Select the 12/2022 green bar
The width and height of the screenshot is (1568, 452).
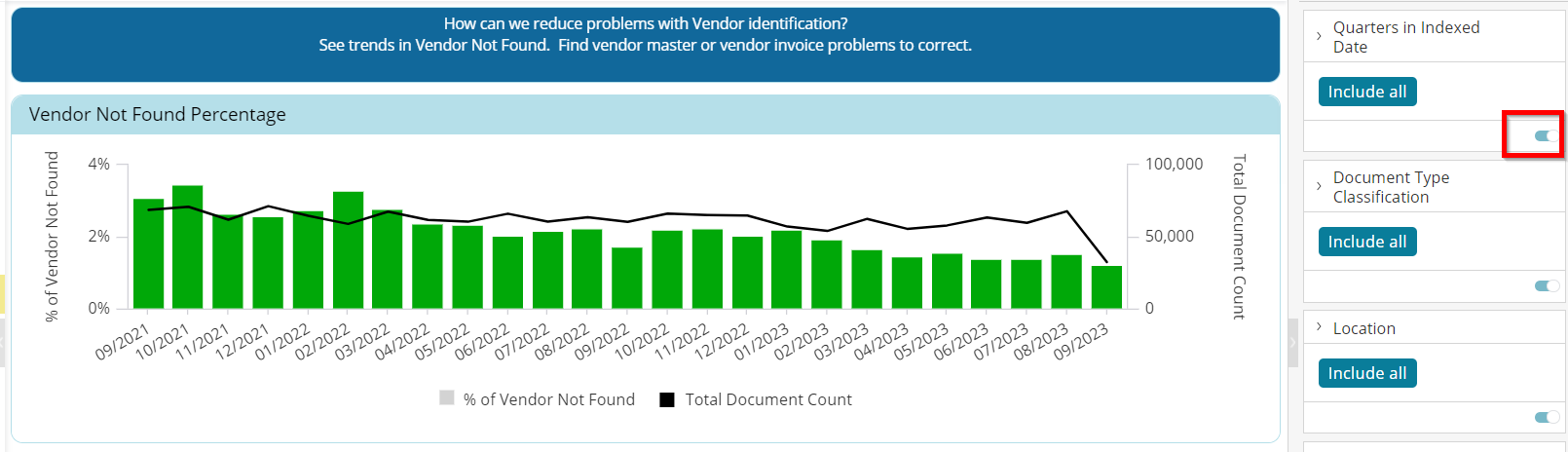[x=747, y=273]
